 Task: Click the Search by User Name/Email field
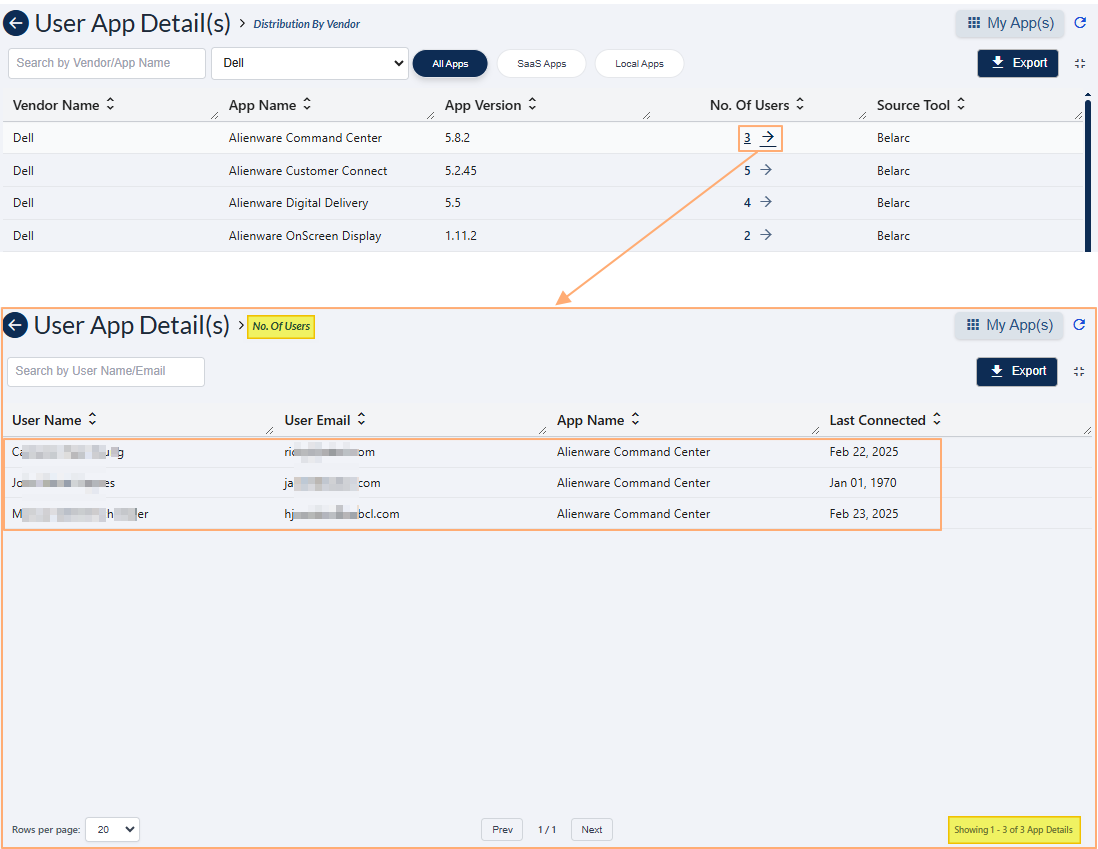point(105,371)
